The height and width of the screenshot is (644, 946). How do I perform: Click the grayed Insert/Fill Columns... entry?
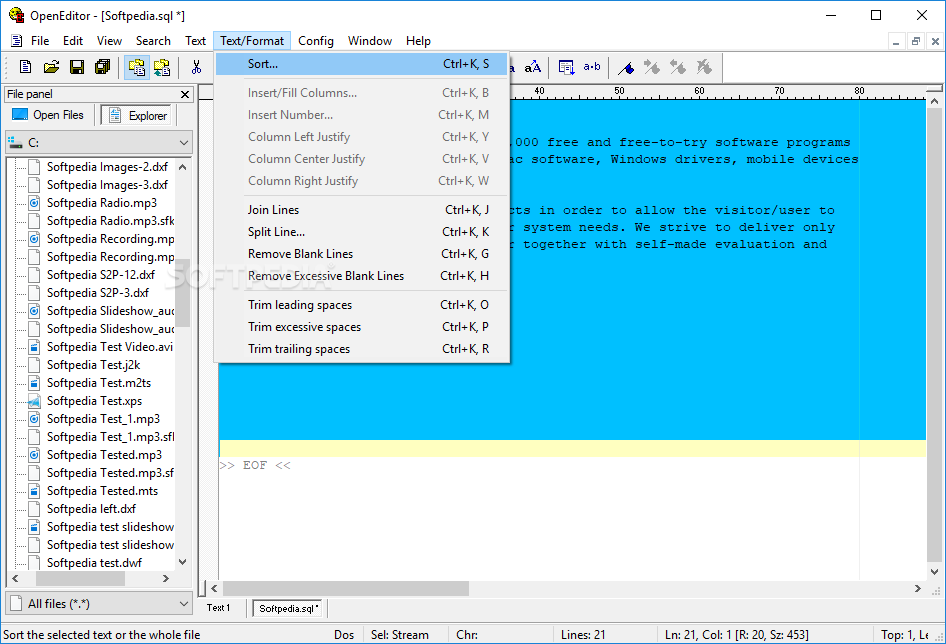coord(361,93)
